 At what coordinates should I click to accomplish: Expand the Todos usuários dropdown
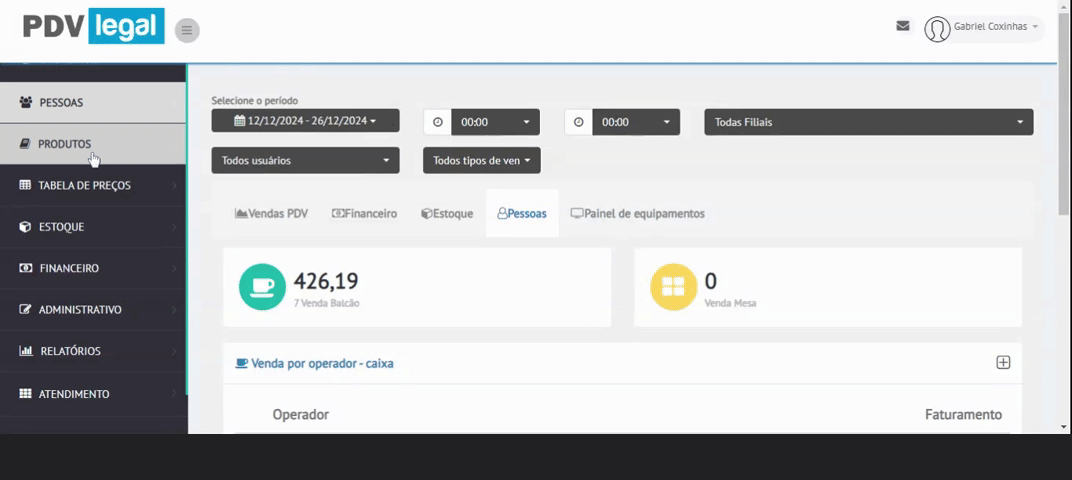click(x=305, y=160)
